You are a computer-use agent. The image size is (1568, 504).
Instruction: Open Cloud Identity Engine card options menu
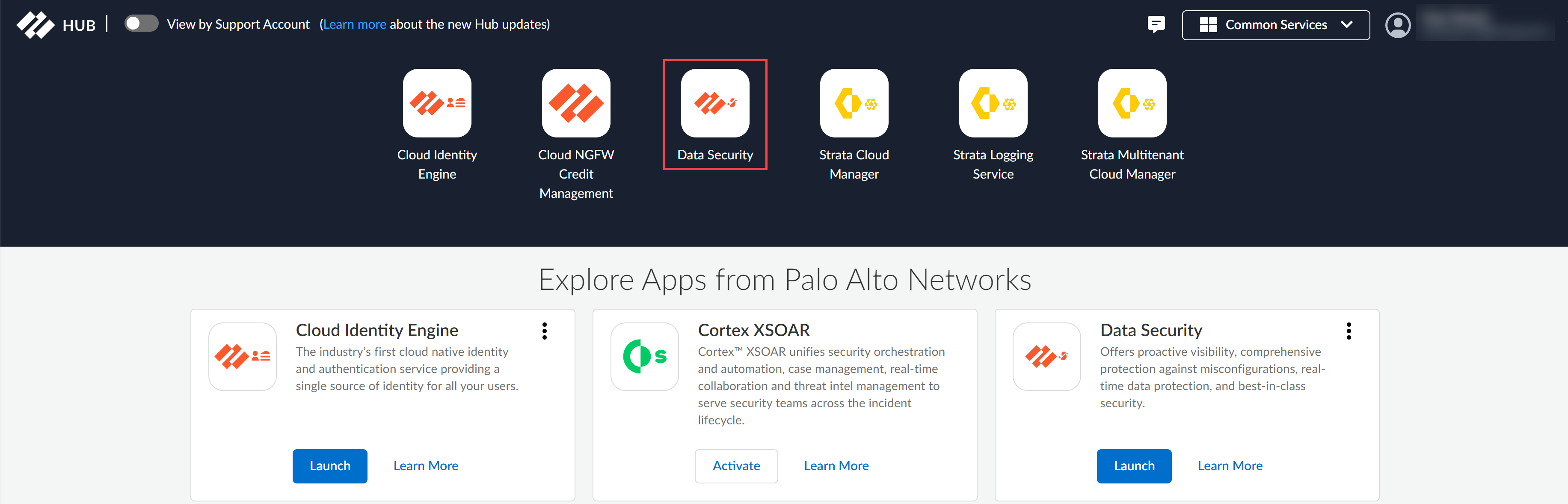(x=544, y=331)
